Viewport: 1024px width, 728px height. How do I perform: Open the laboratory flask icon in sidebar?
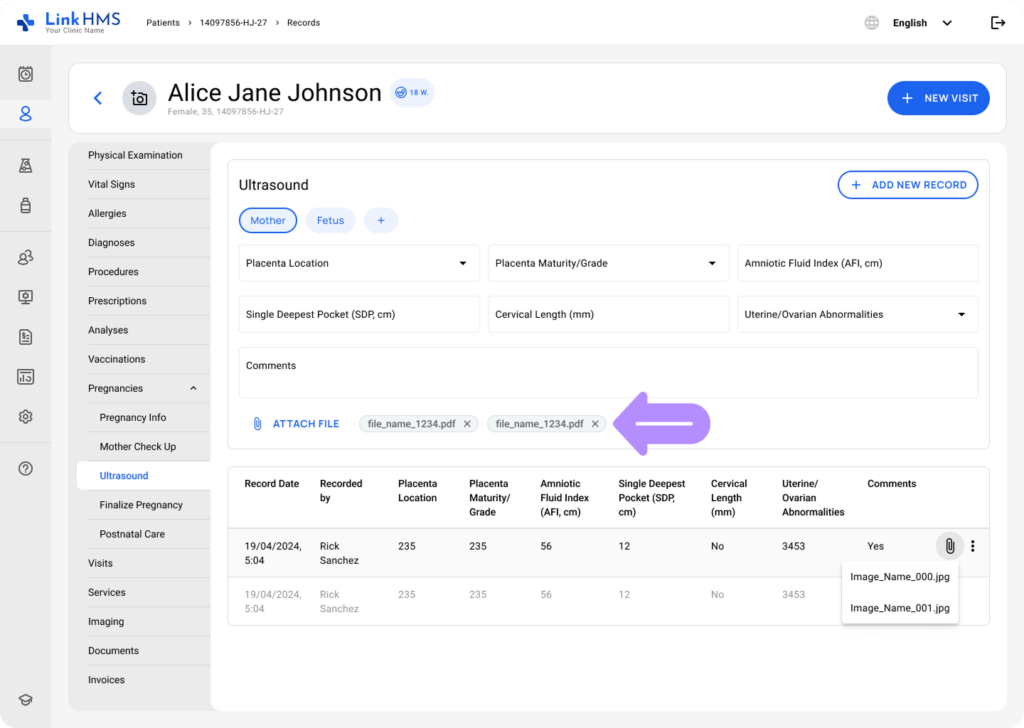[26, 166]
